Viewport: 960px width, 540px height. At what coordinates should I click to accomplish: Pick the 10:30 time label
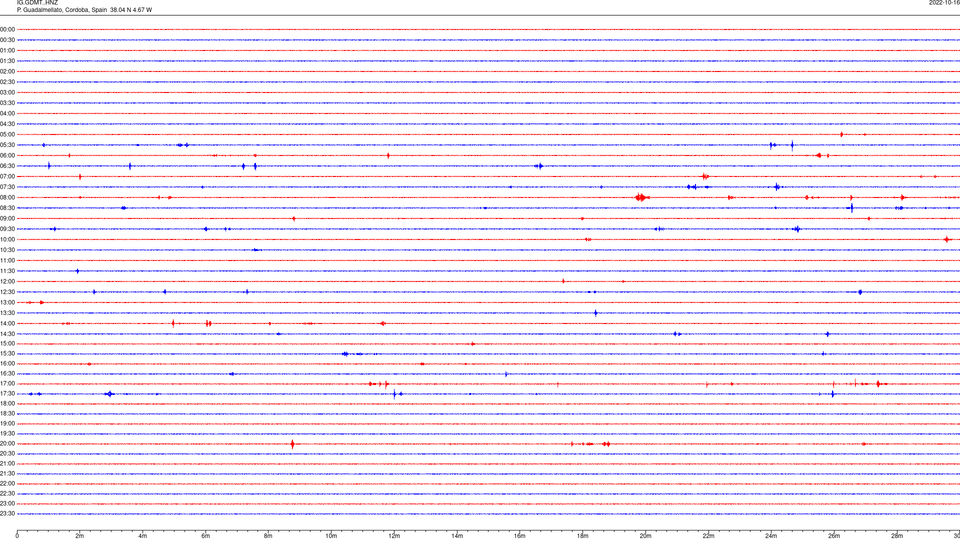point(7,250)
